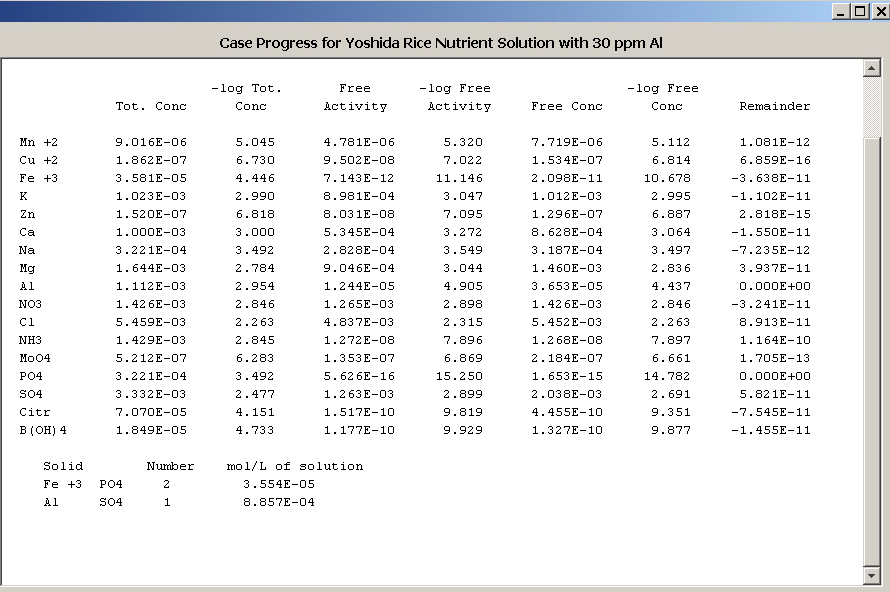Click Mg remainder value 3.937E-11

click(775, 268)
